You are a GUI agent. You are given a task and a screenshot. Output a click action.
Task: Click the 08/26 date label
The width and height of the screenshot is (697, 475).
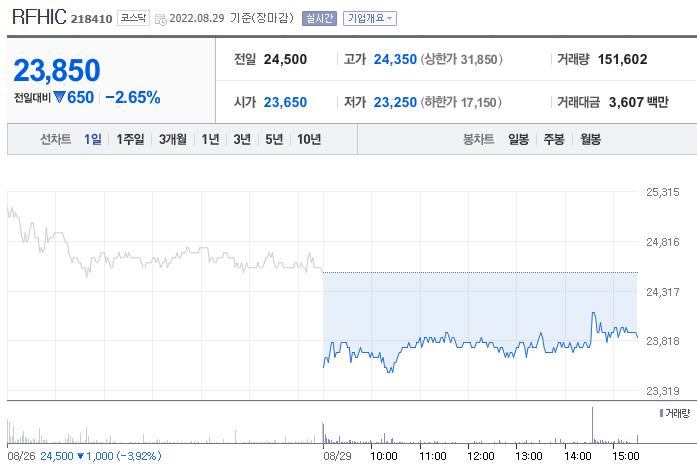[x=21, y=456]
